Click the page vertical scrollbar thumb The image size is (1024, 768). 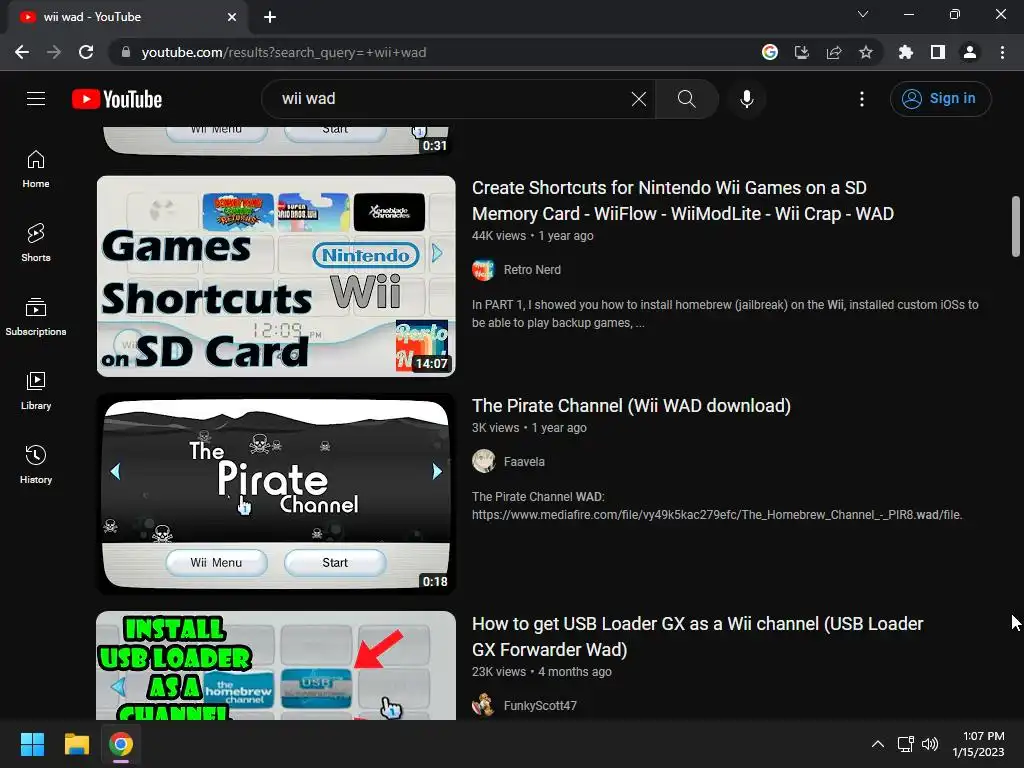(1016, 226)
